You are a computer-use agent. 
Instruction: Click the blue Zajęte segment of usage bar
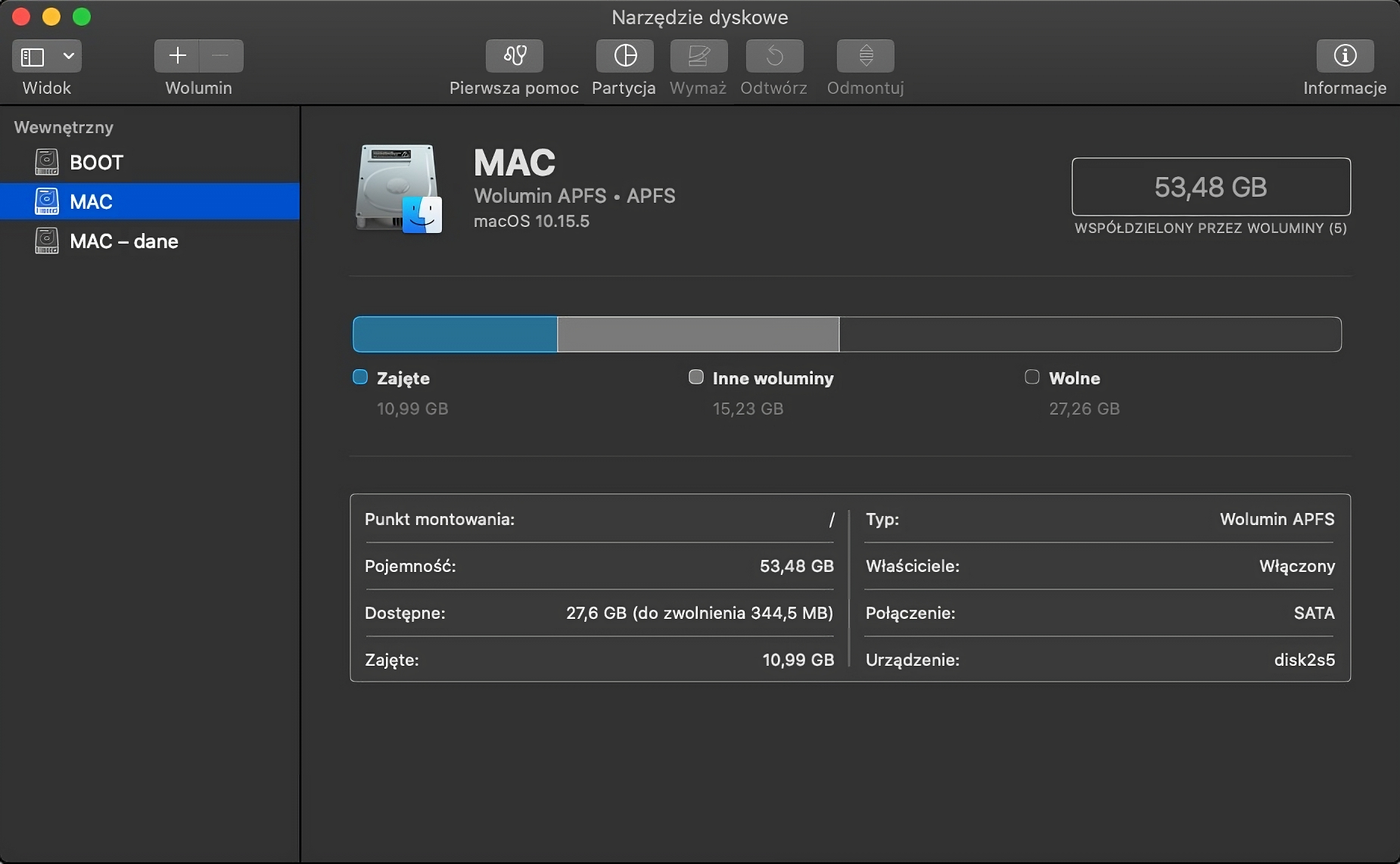[453, 334]
